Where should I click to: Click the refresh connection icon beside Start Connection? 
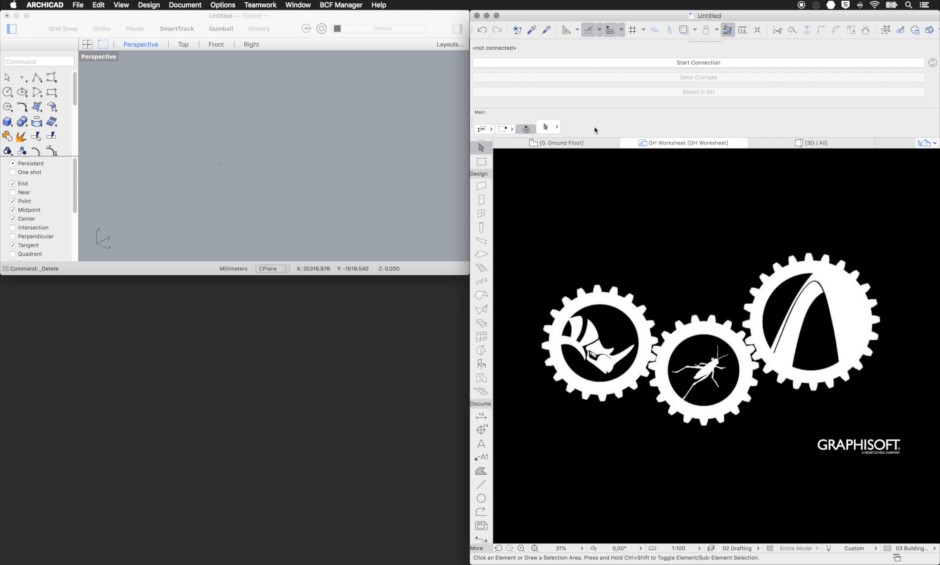(932, 62)
